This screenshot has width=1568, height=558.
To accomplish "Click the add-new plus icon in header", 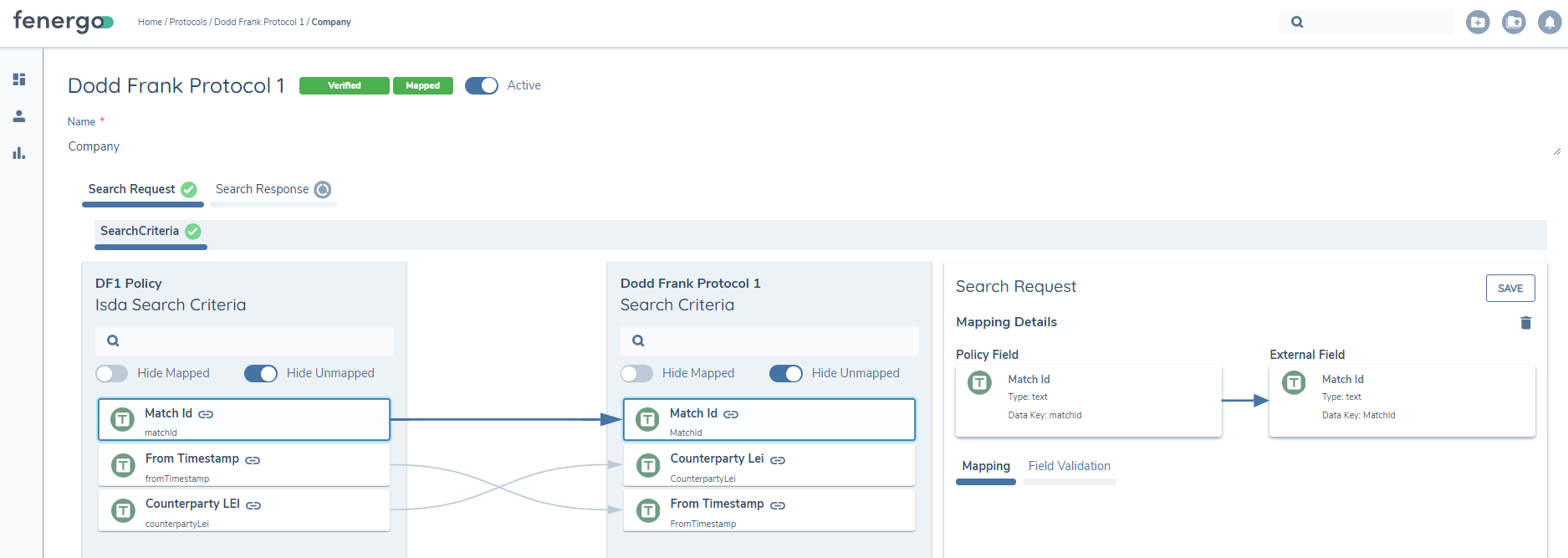I will coord(1478,23).
